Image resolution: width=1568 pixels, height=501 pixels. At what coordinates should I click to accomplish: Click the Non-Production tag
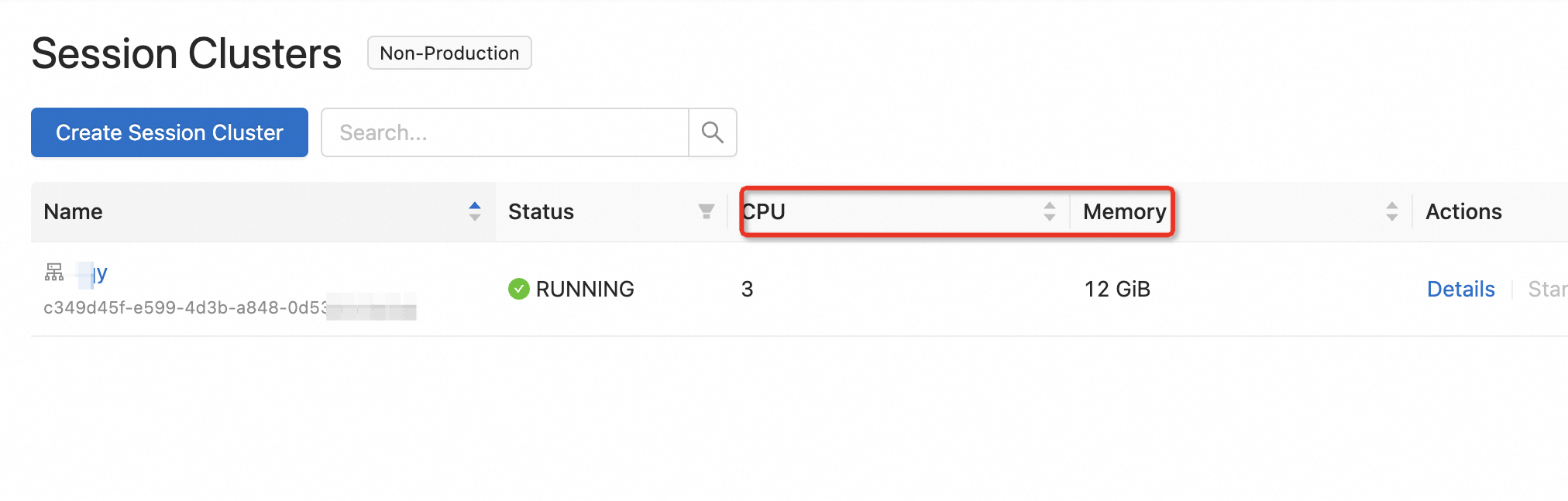[x=449, y=53]
